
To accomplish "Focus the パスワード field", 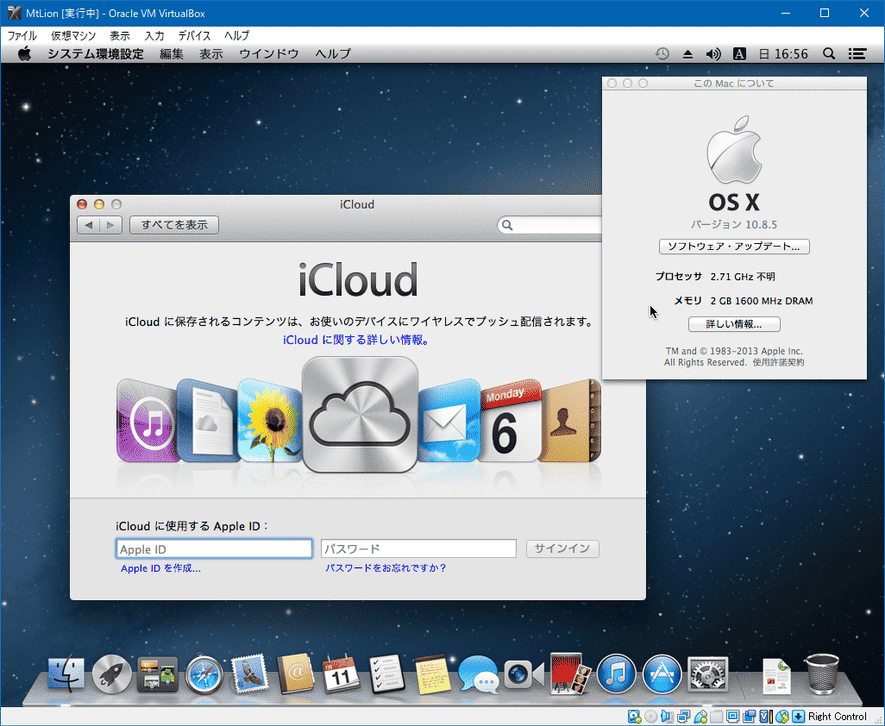I will pos(419,549).
